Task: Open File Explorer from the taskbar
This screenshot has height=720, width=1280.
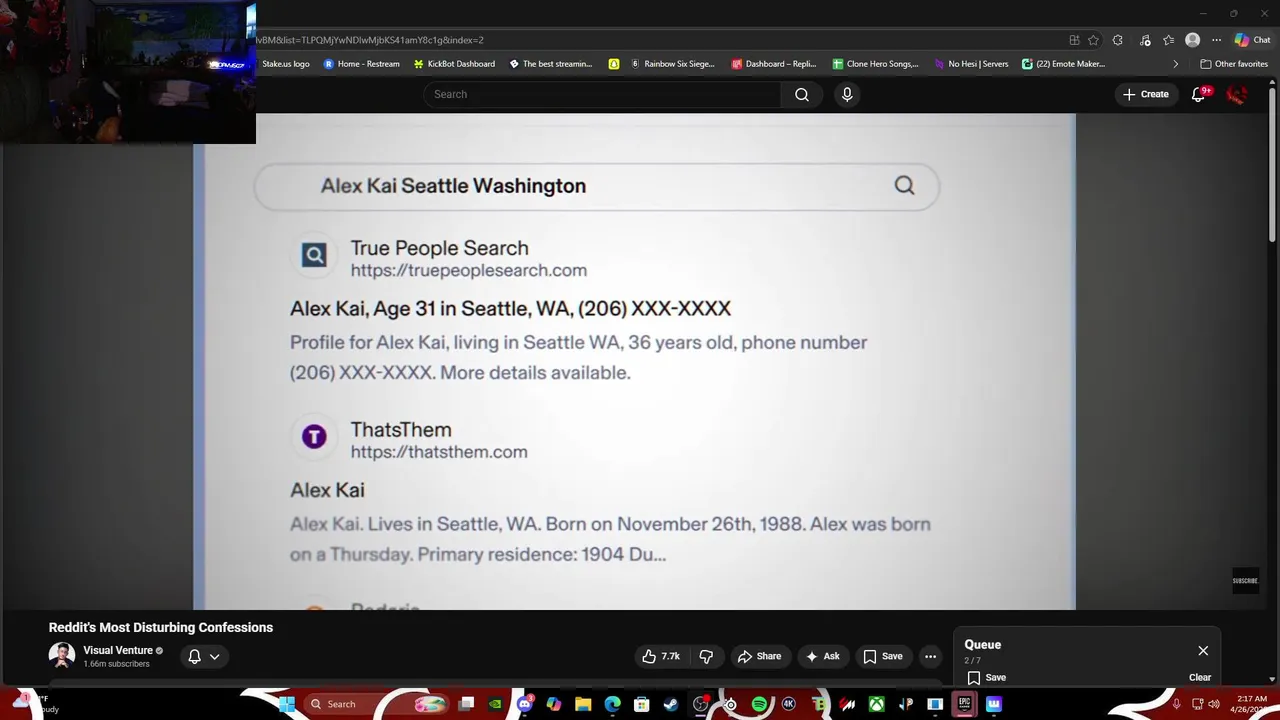Action: click(x=583, y=704)
